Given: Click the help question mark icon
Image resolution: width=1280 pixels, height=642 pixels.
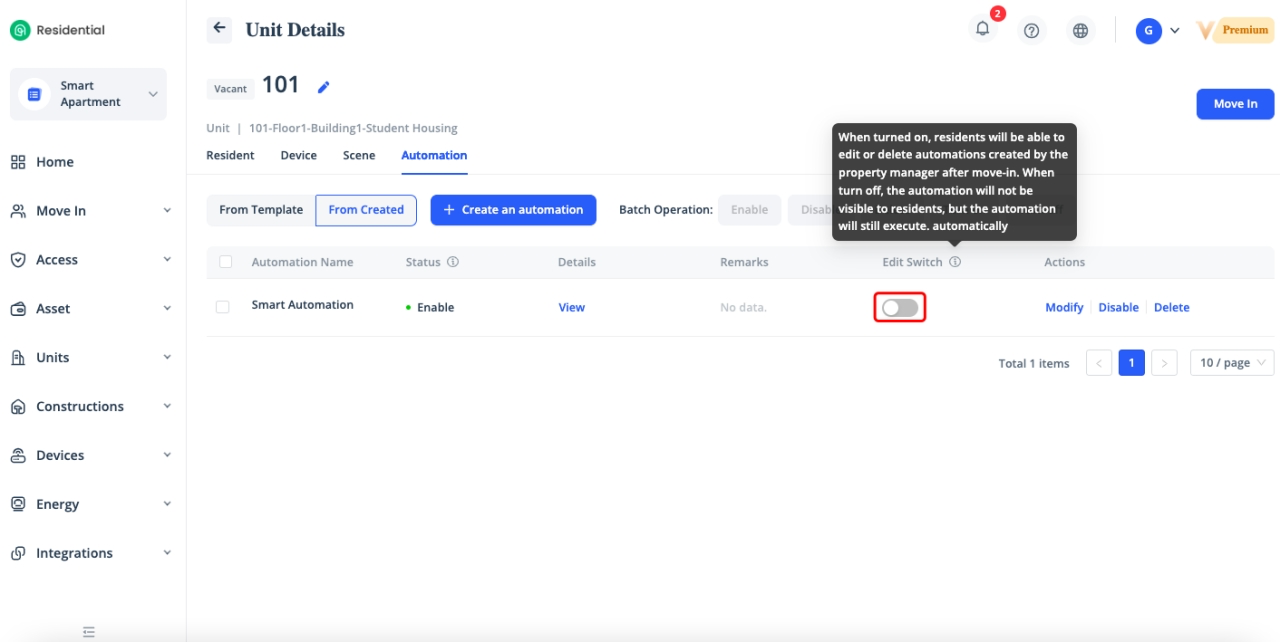Looking at the screenshot, I should pos(1031,31).
